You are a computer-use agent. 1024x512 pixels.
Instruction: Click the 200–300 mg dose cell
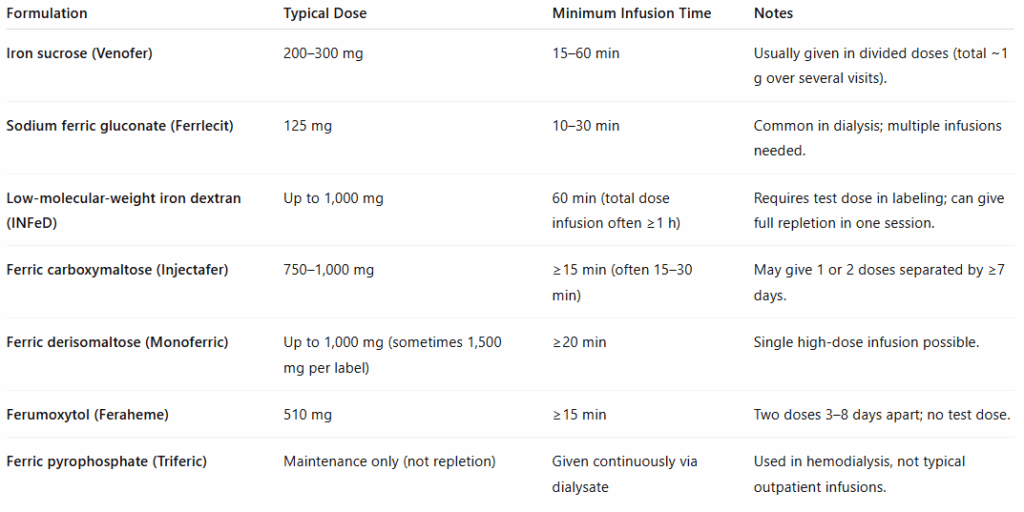point(324,54)
